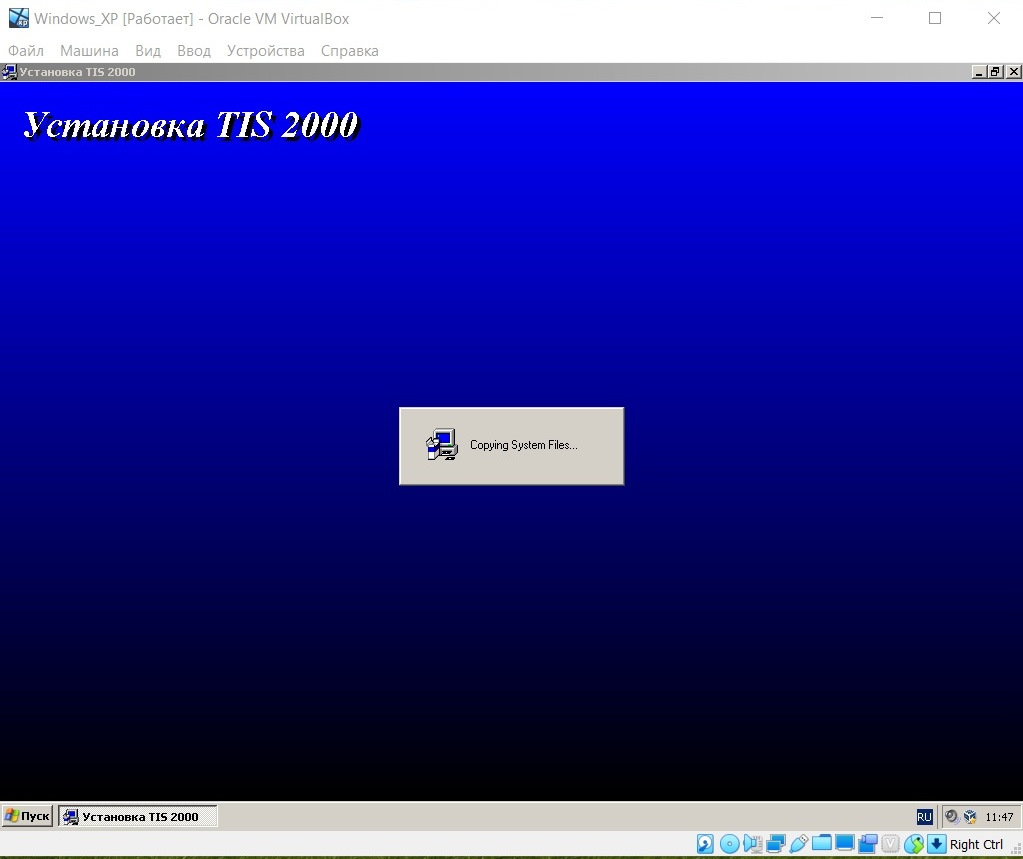Open the hard disk activity indicator

705,844
